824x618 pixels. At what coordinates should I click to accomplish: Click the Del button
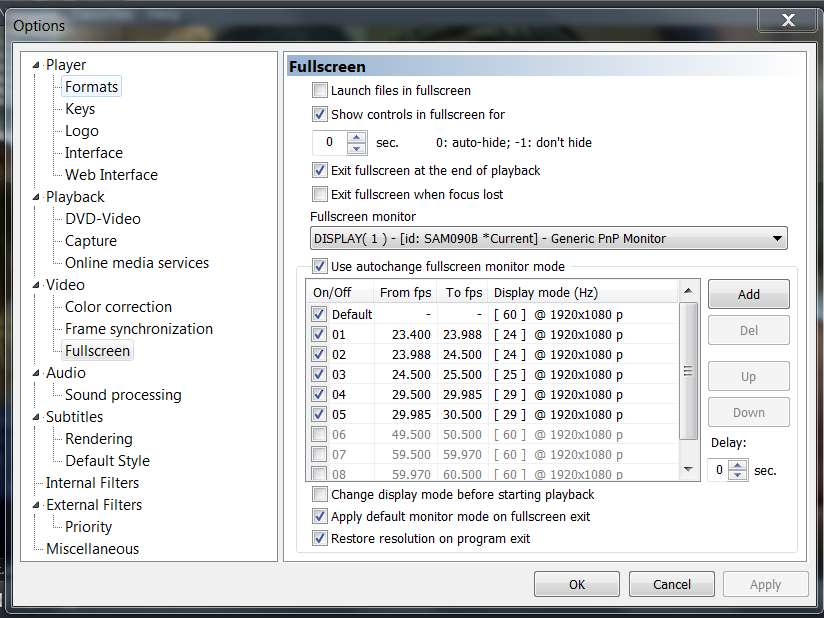[x=748, y=331]
